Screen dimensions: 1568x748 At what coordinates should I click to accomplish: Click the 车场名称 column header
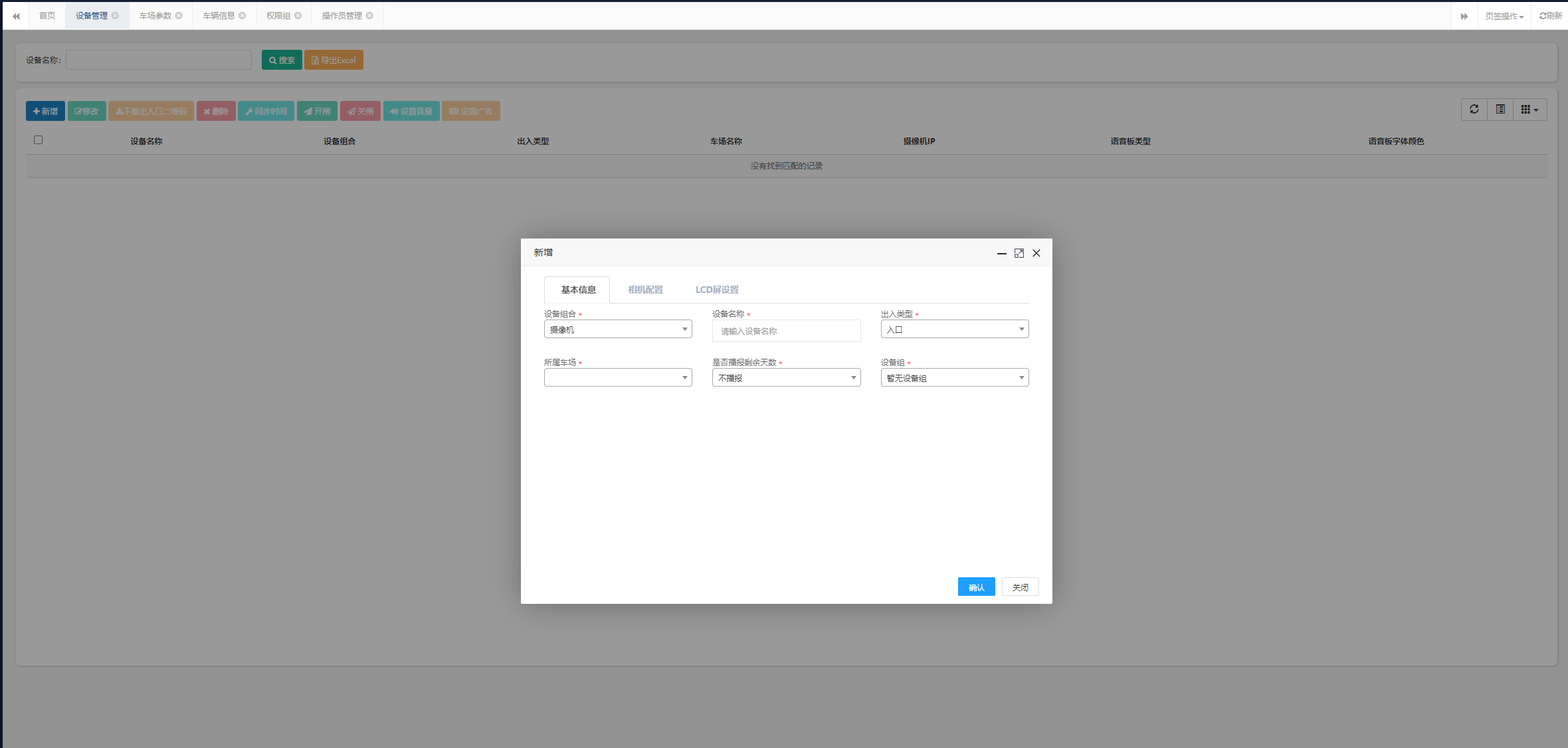pyautogui.click(x=726, y=141)
